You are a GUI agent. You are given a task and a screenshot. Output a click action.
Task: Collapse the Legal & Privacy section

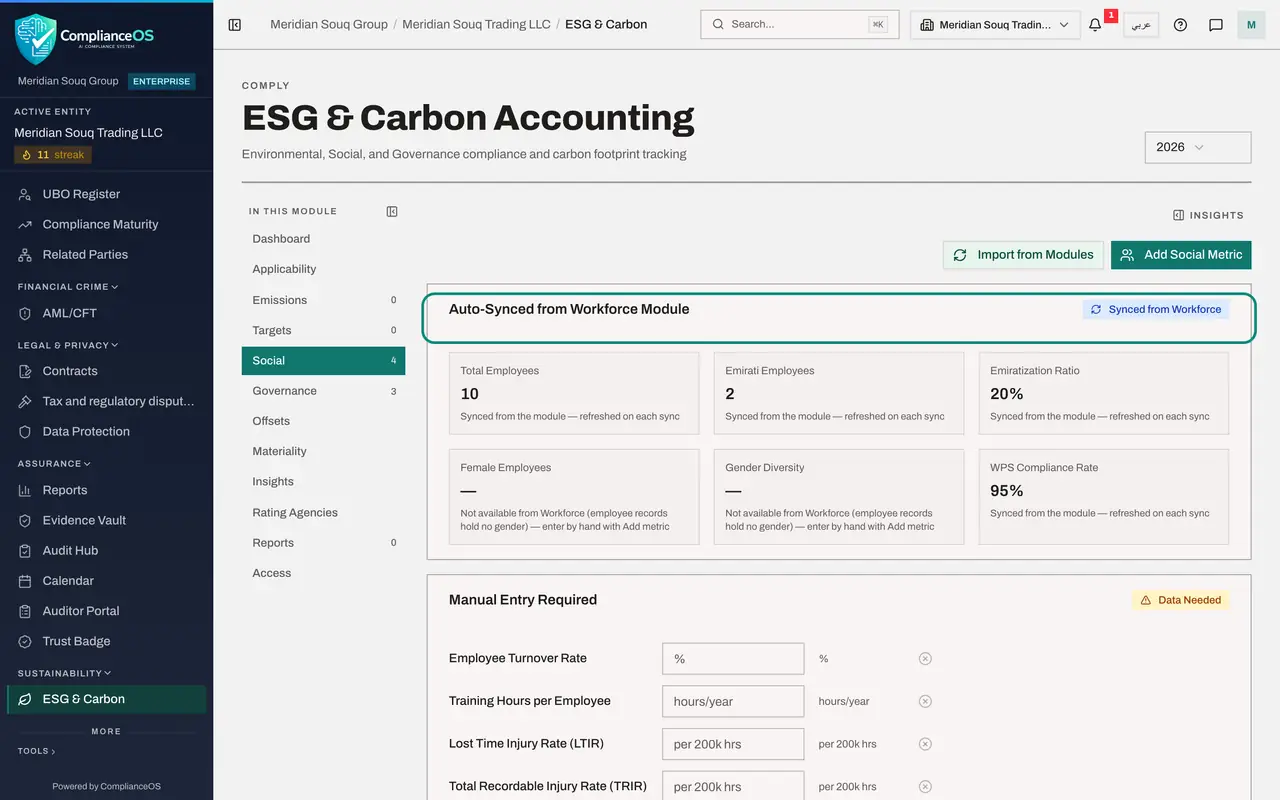[x=68, y=345]
